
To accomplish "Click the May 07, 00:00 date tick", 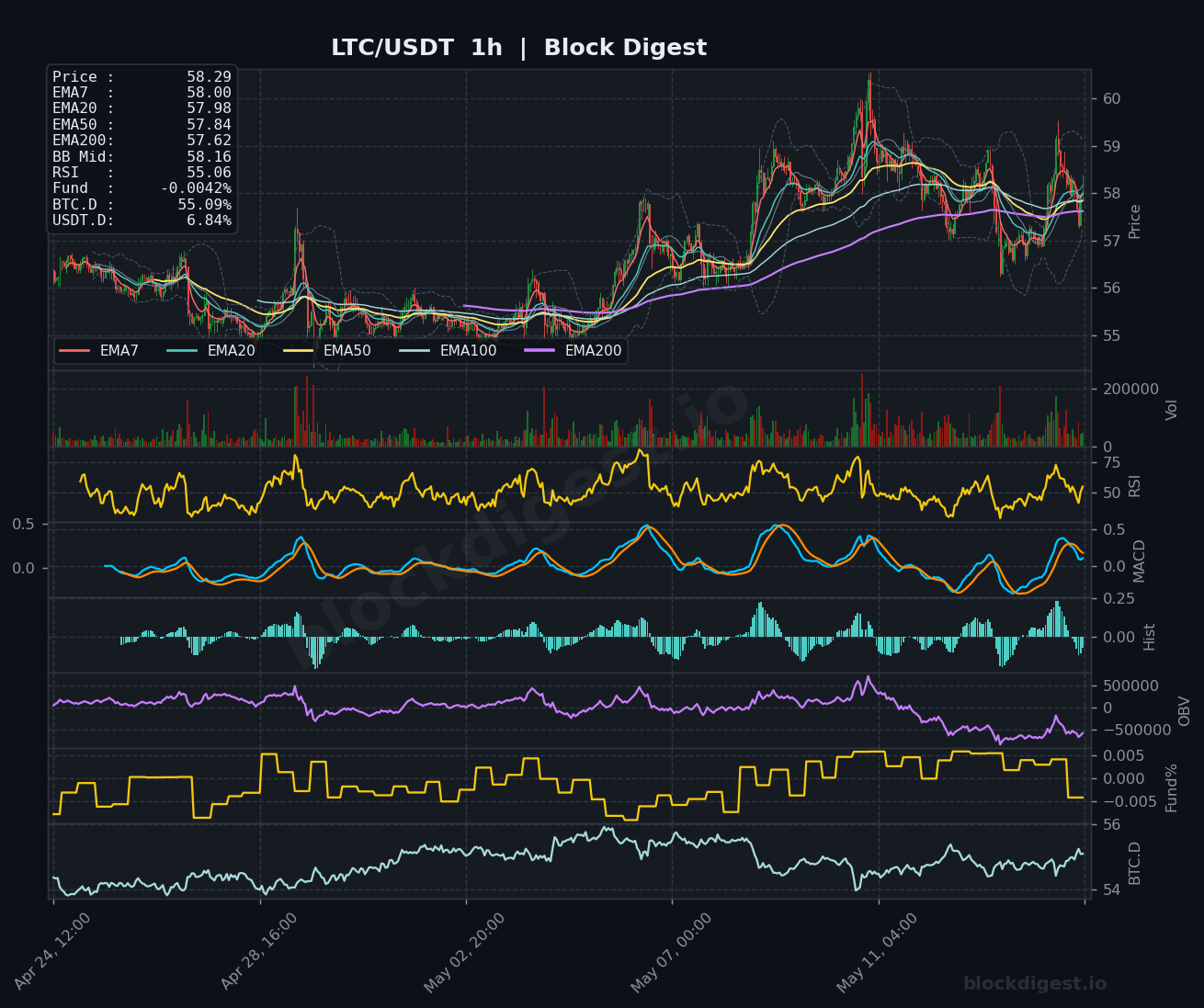I will (672, 951).
